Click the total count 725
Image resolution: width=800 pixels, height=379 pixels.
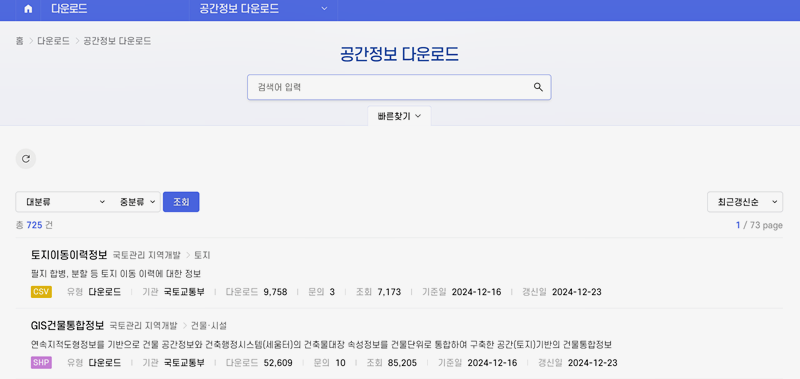pyautogui.click(x=34, y=225)
